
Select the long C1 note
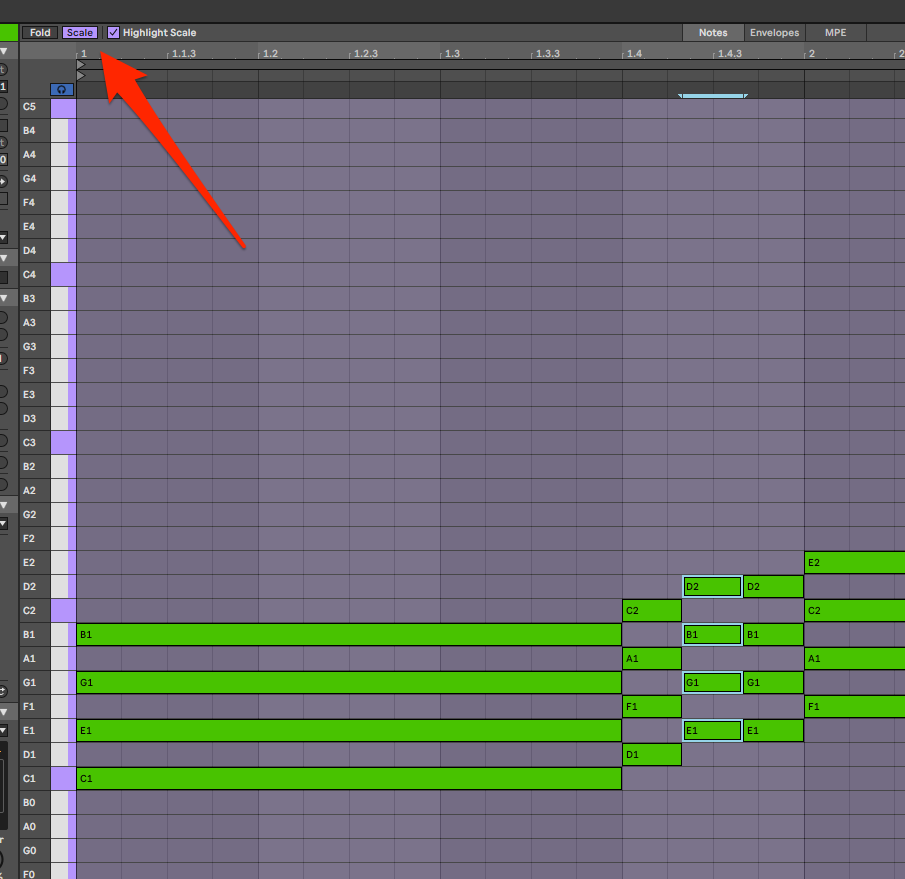(348, 778)
